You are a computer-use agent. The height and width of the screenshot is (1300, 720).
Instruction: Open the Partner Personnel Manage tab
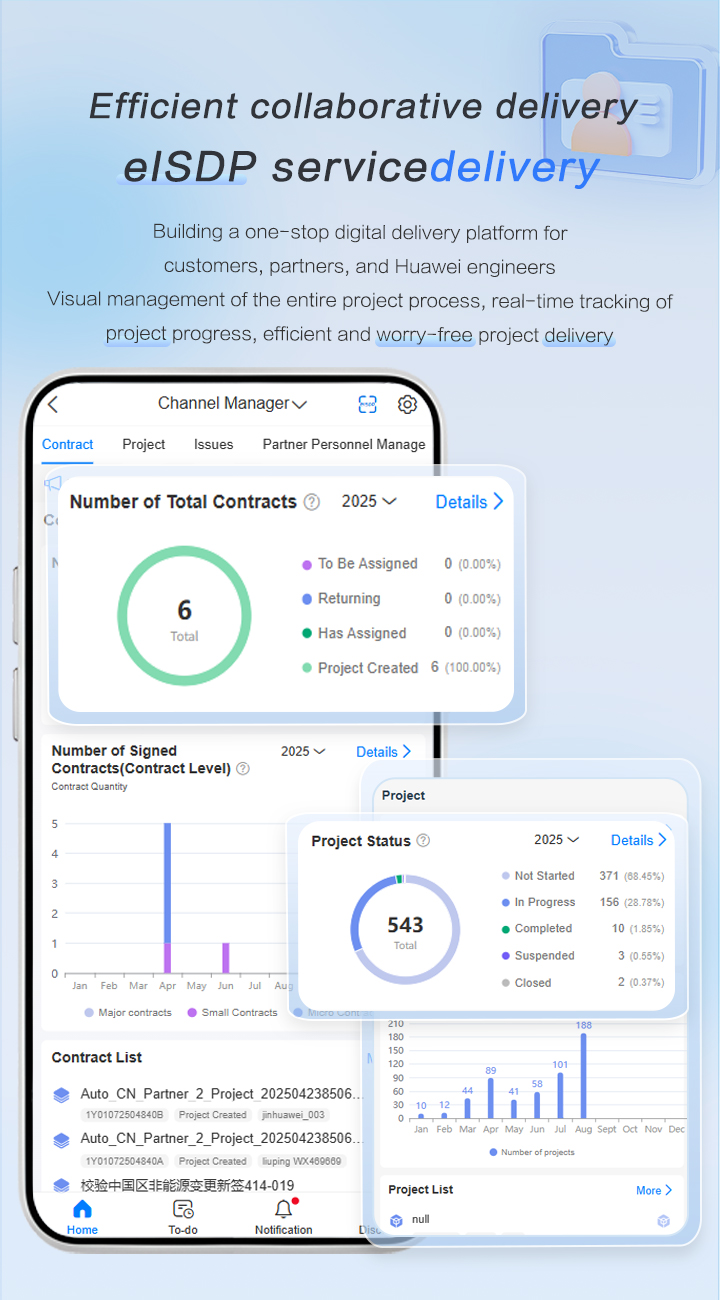344,444
